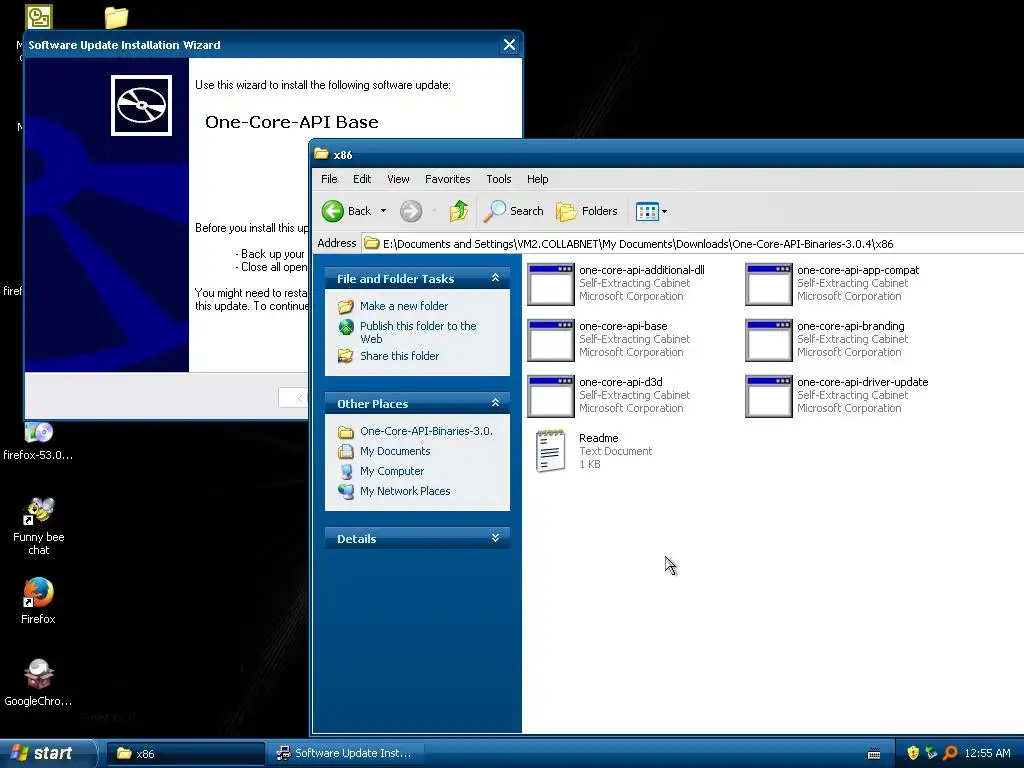
Task: Go to My Documents in Other Places
Action: tap(394, 451)
